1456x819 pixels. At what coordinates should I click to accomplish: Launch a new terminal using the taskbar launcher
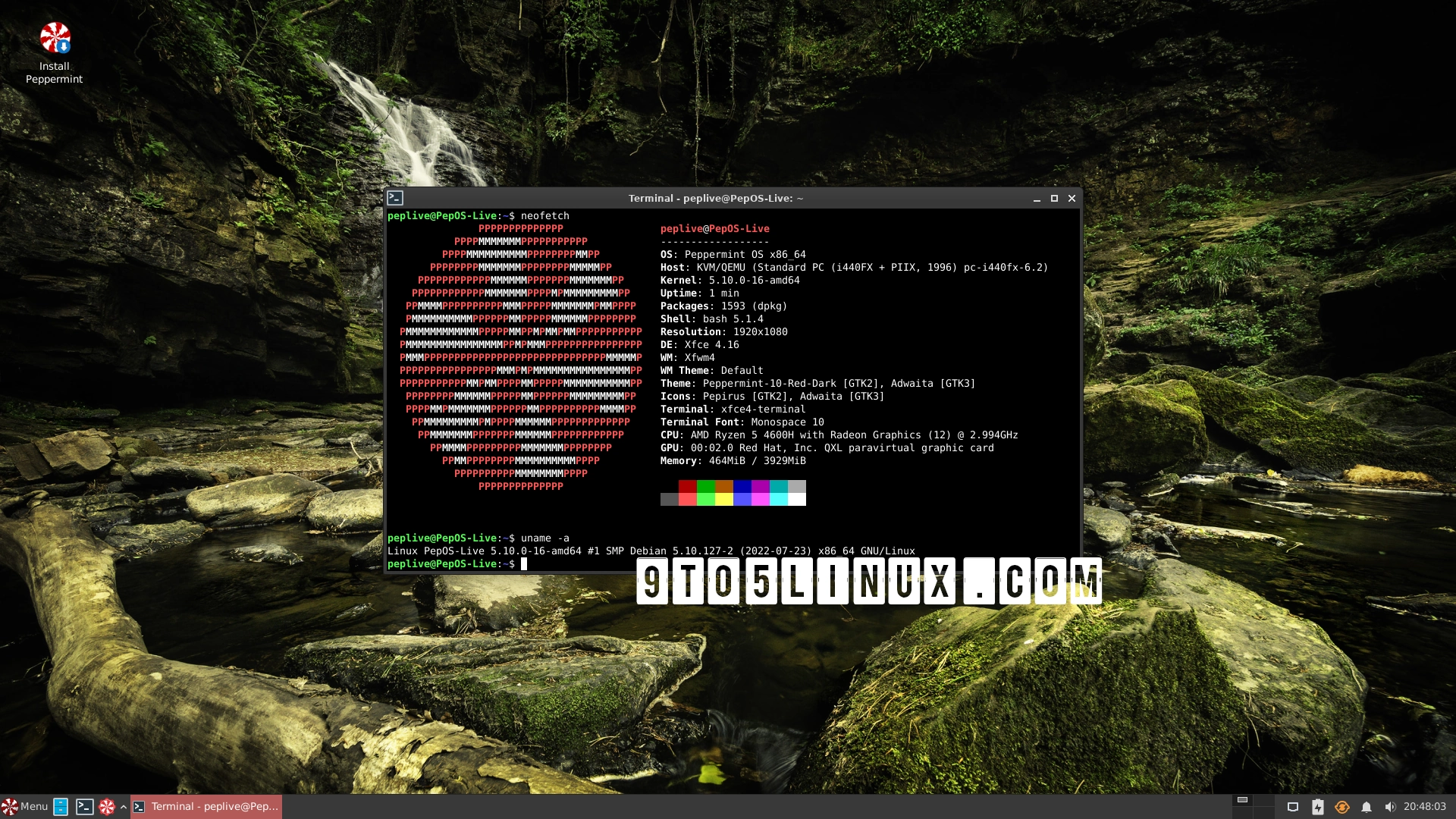(84, 807)
